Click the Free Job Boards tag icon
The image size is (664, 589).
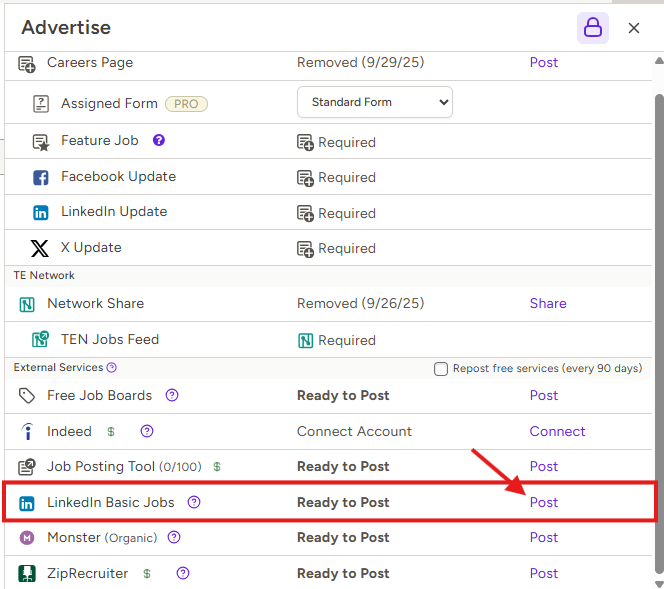tap(27, 396)
